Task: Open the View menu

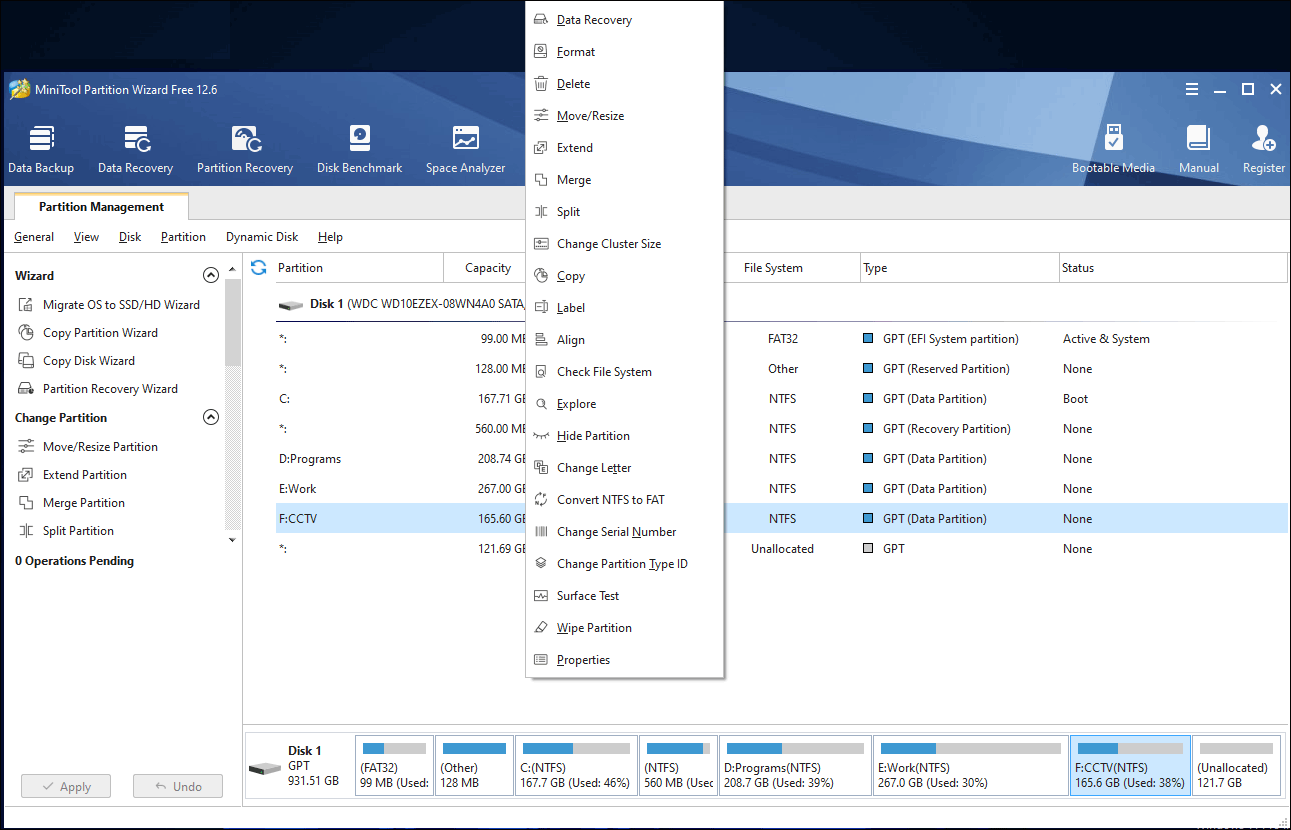Action: point(87,237)
